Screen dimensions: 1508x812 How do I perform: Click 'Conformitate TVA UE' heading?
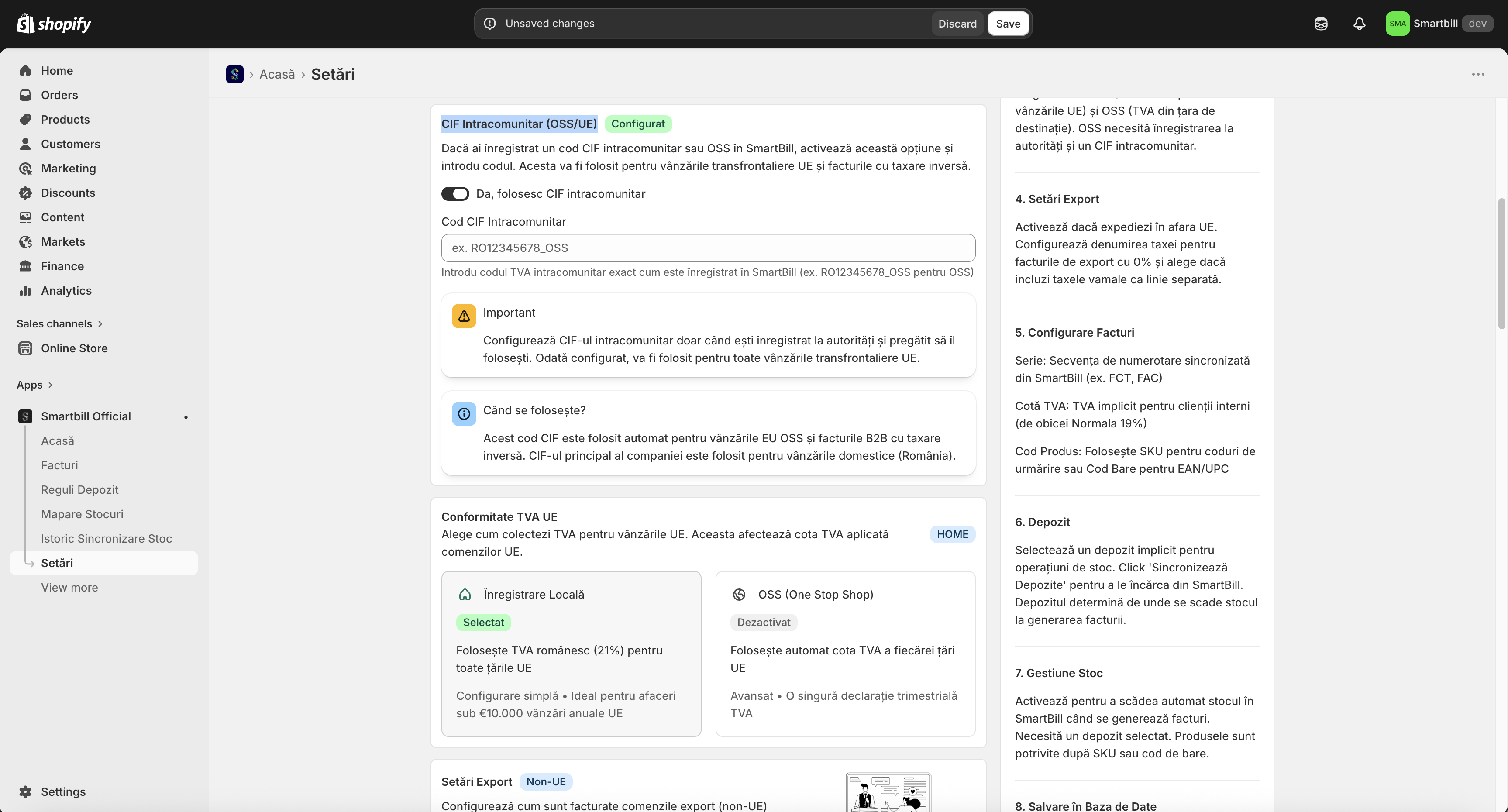coord(499,517)
